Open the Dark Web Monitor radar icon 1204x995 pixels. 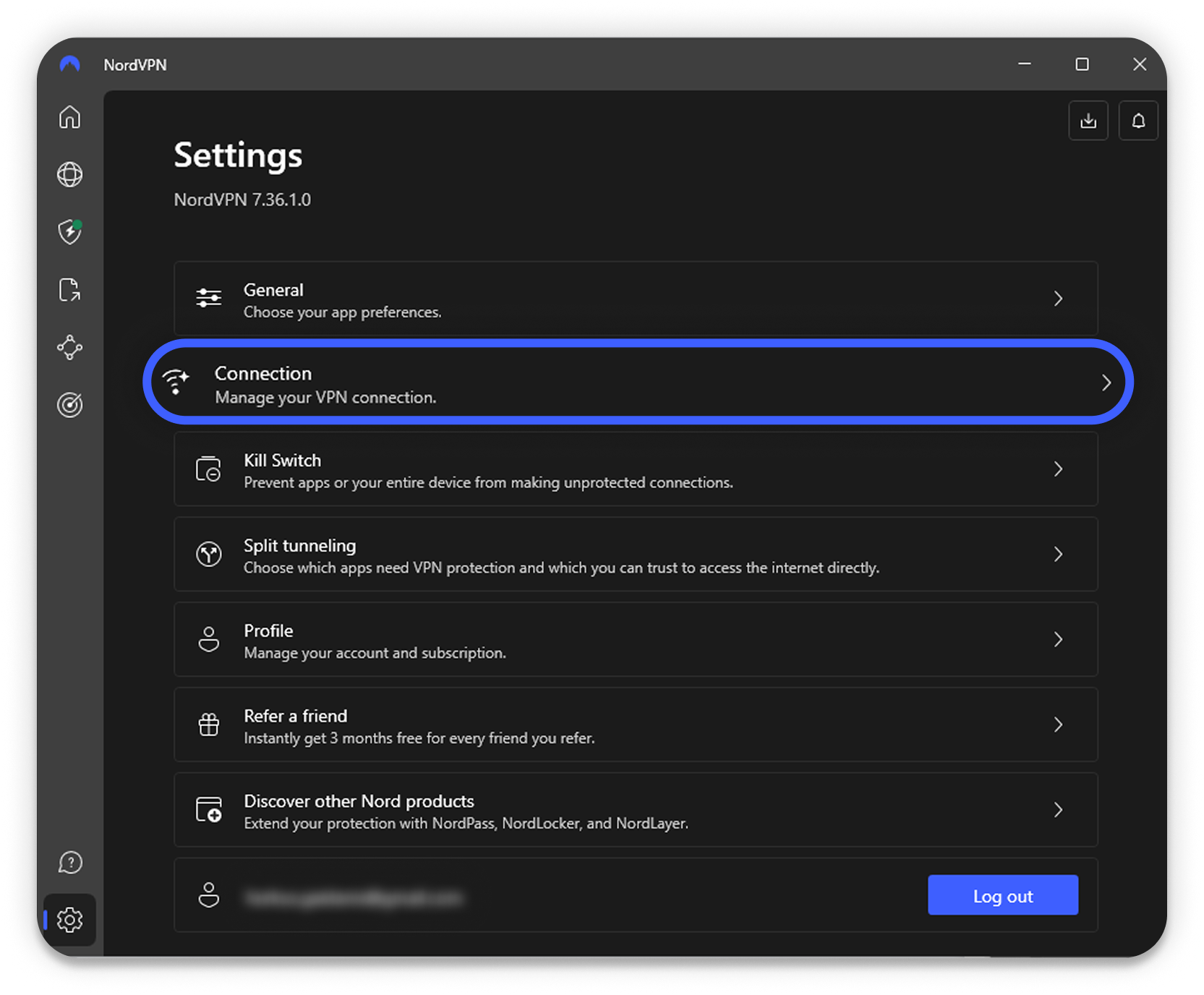click(x=70, y=405)
